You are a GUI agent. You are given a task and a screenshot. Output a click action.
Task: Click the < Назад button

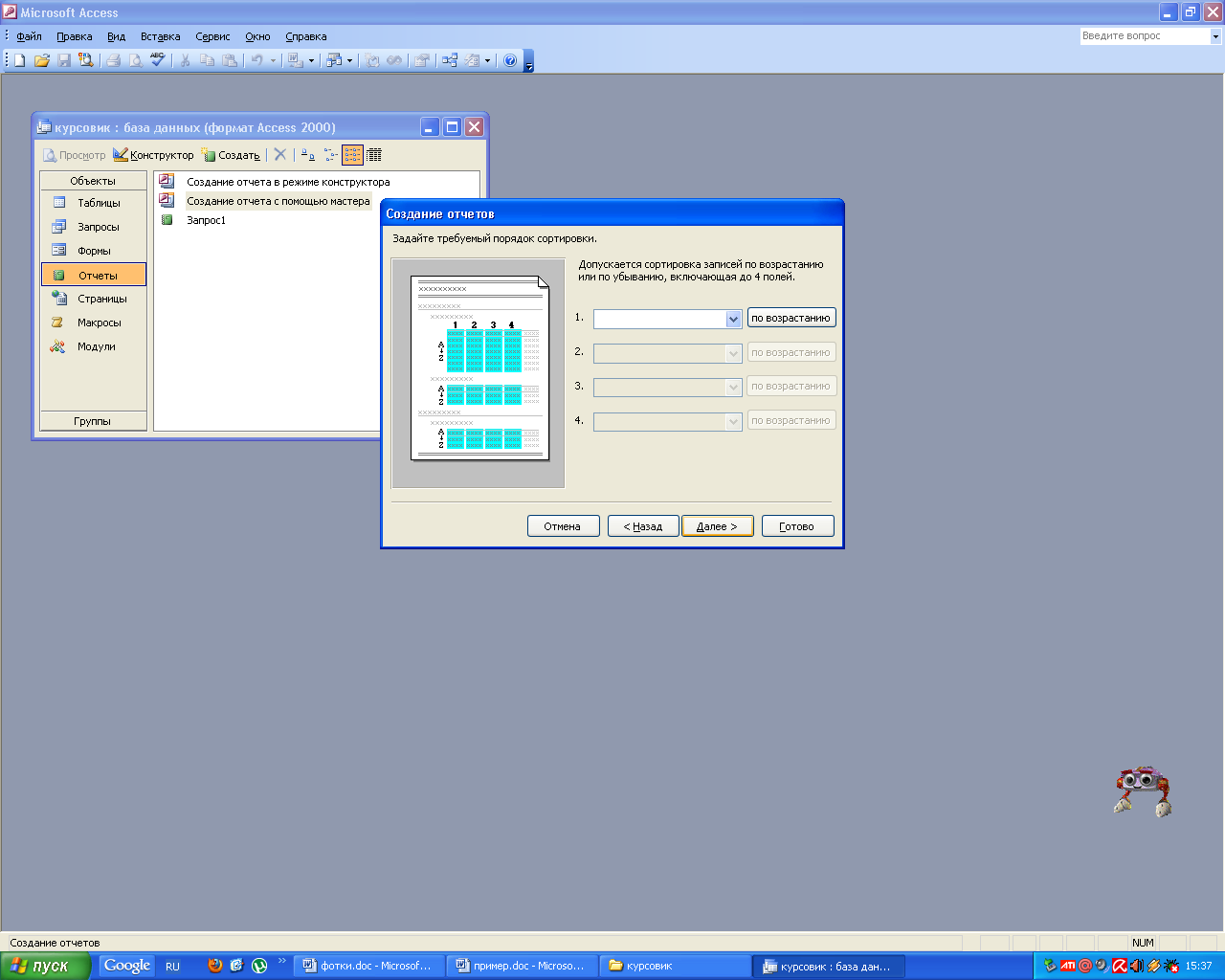pyautogui.click(x=643, y=526)
